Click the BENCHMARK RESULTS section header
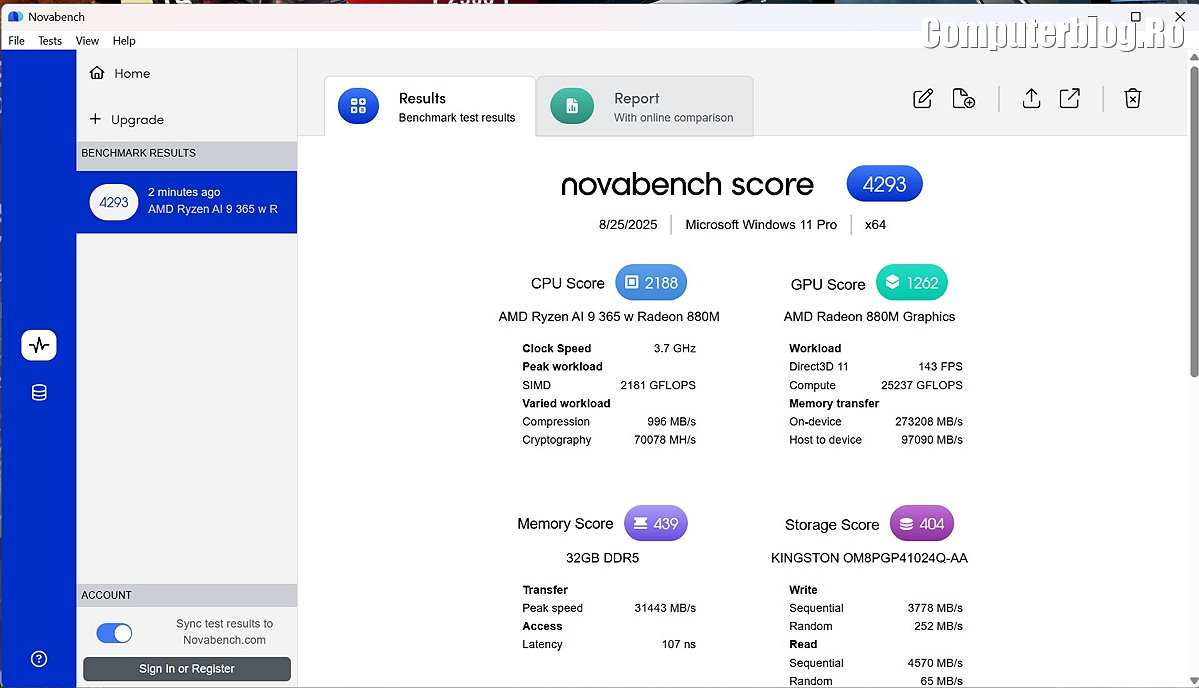Viewport: 1199px width, 688px height. [187, 154]
